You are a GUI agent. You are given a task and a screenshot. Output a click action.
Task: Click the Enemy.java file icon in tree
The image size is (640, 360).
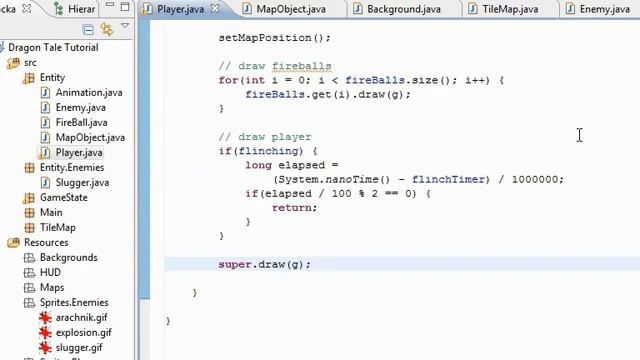click(x=45, y=108)
